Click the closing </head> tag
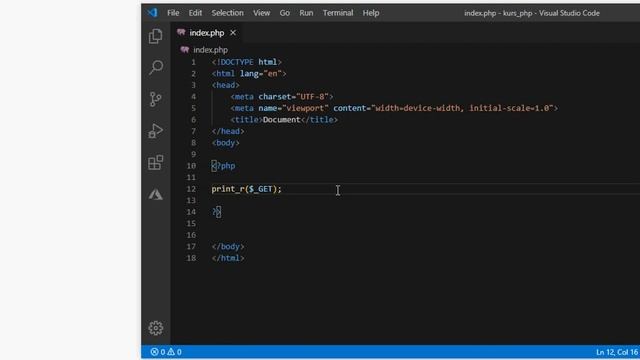Image resolution: width=640 pixels, height=360 pixels. coord(228,131)
